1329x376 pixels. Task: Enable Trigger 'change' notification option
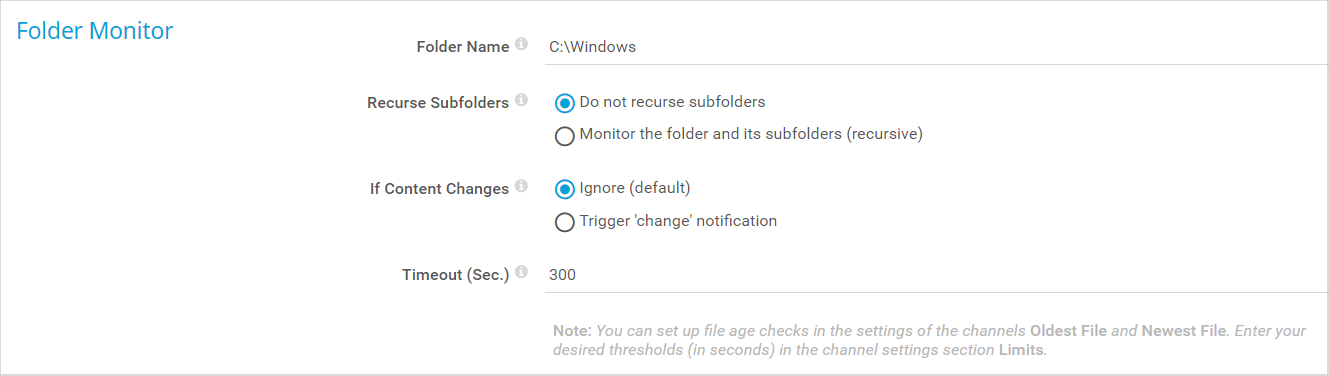point(565,222)
